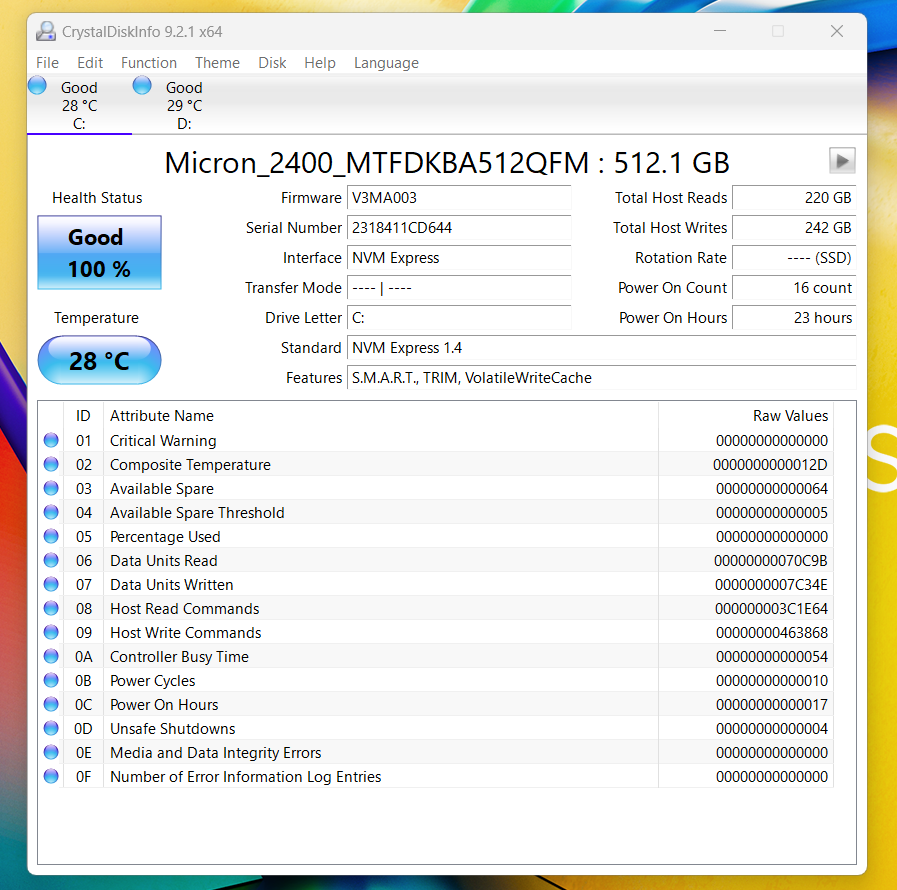The height and width of the screenshot is (890, 897).
Task: Click the Drive Letter field
Action: pyautogui.click(x=459, y=317)
